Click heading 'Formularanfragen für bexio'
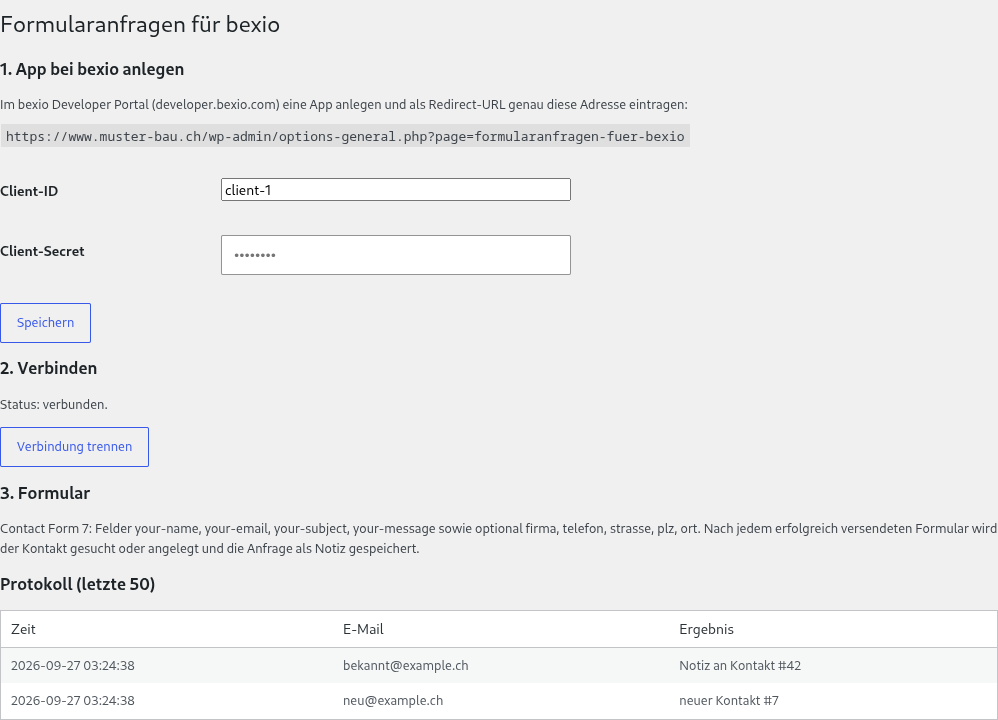The height and width of the screenshot is (720, 998). (140, 24)
